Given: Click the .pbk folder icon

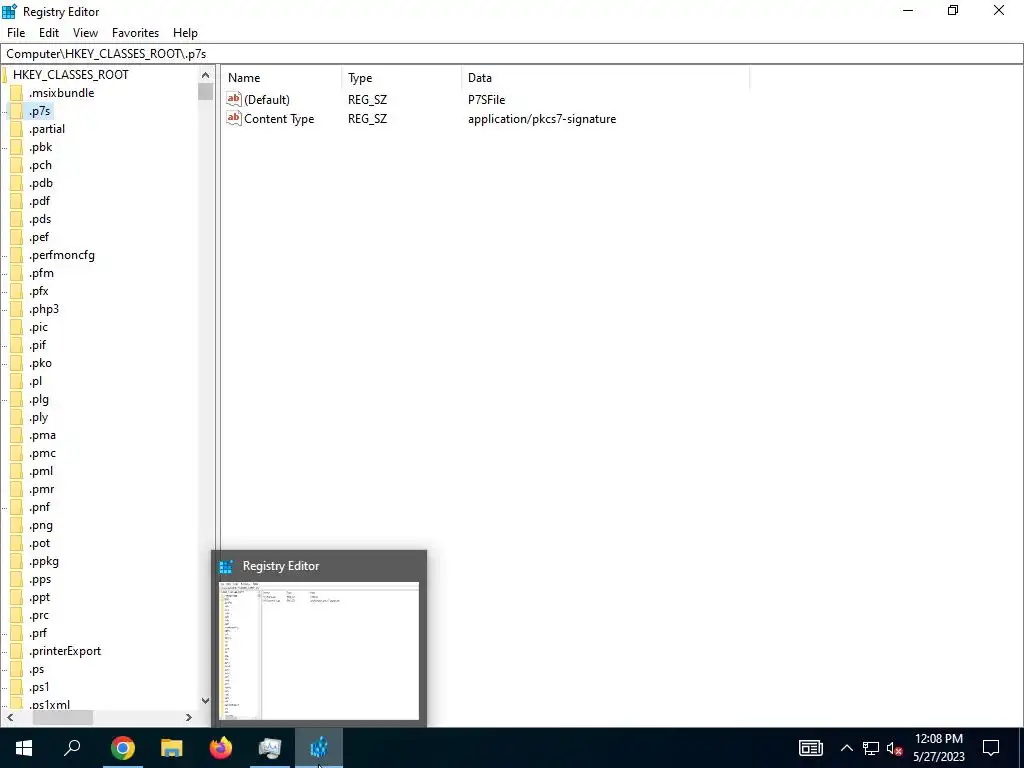Looking at the screenshot, I should tap(16, 147).
